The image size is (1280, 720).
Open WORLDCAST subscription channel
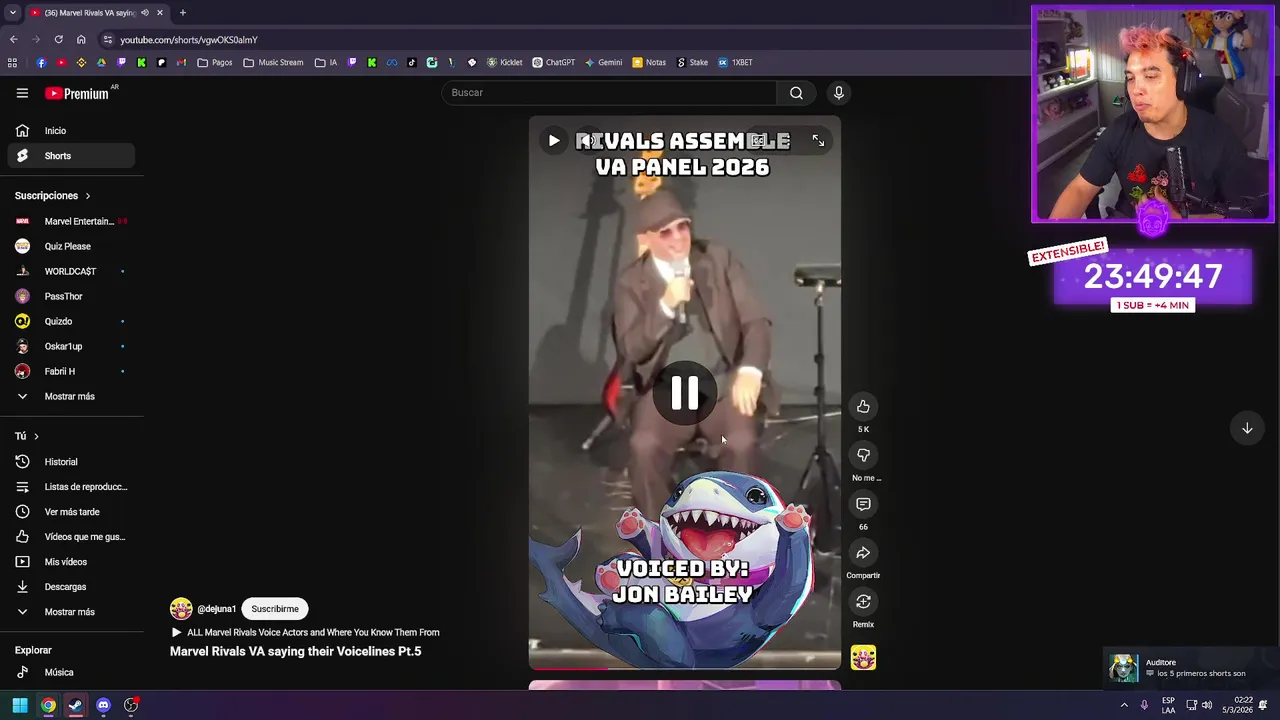tap(72, 271)
